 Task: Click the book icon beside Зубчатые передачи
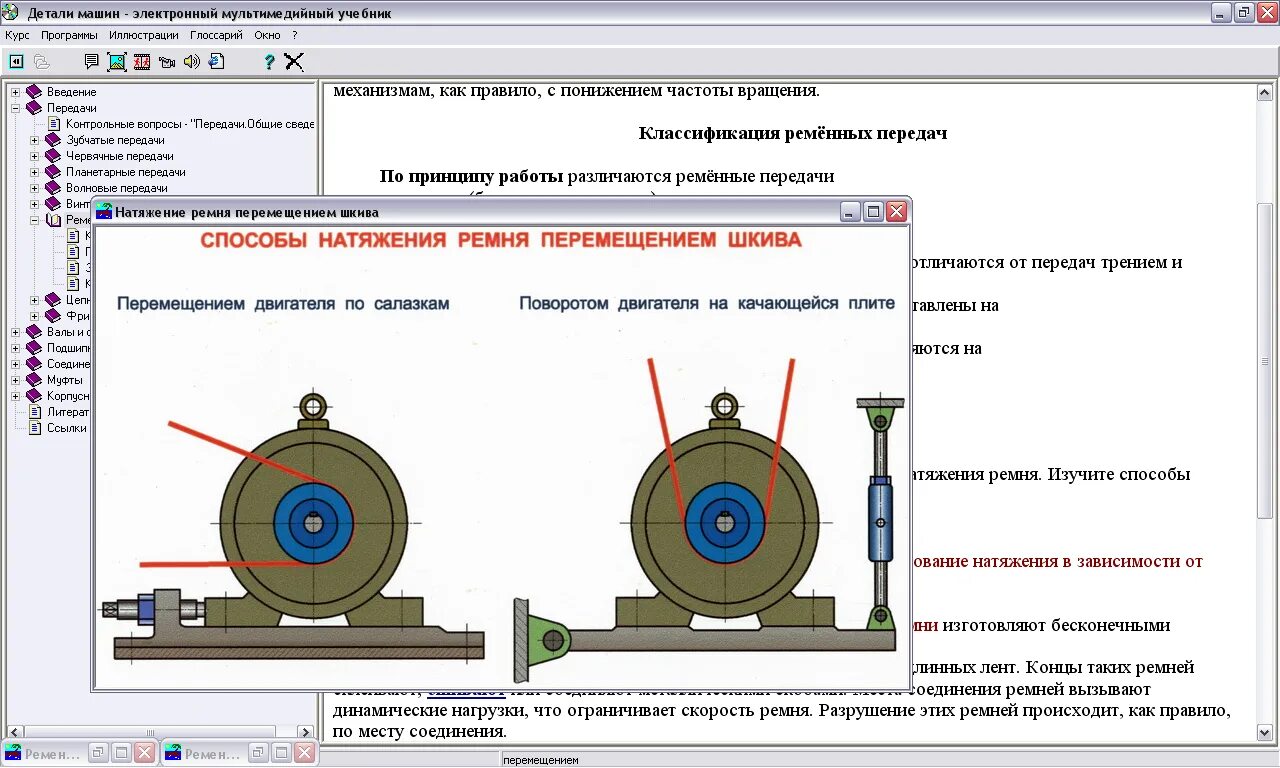pos(53,140)
